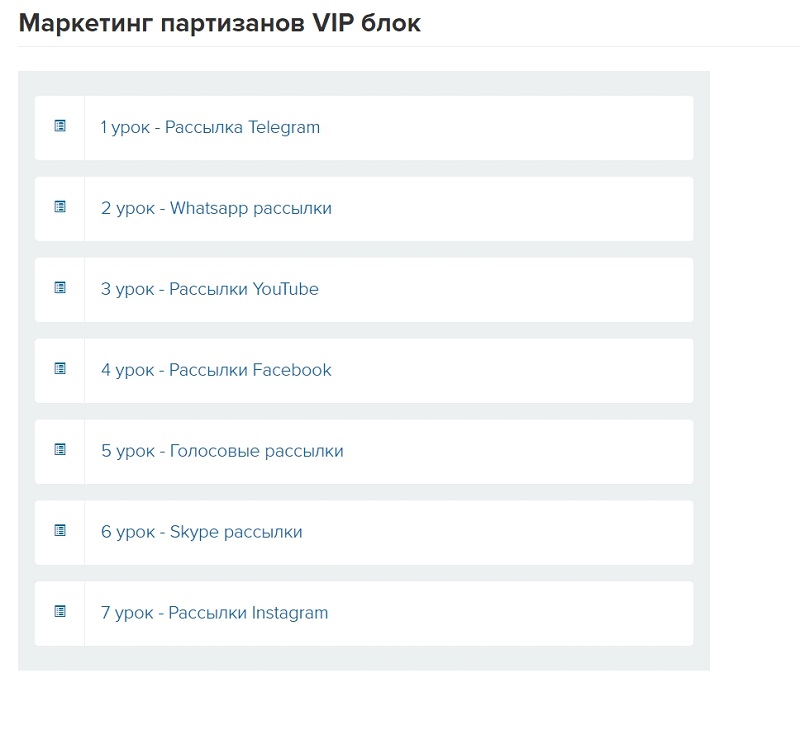
Task: Click the icon beside Рассылки Facebook lesson
Action: coord(60,369)
